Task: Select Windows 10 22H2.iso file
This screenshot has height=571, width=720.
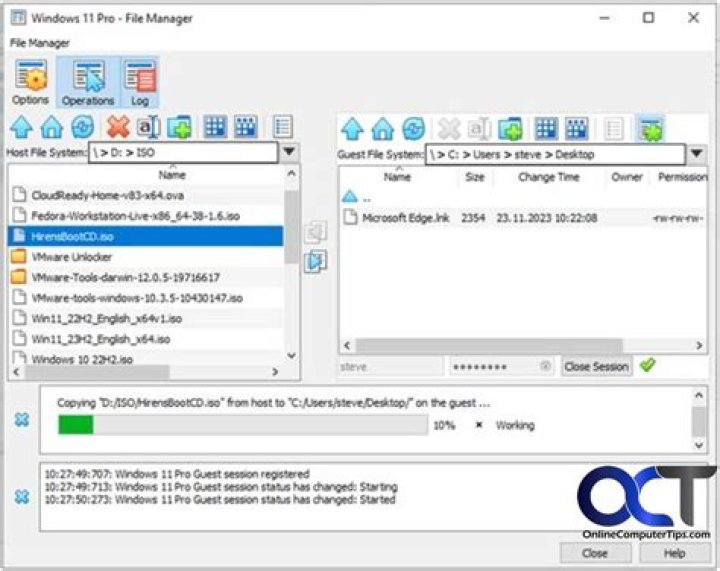Action: [146, 358]
